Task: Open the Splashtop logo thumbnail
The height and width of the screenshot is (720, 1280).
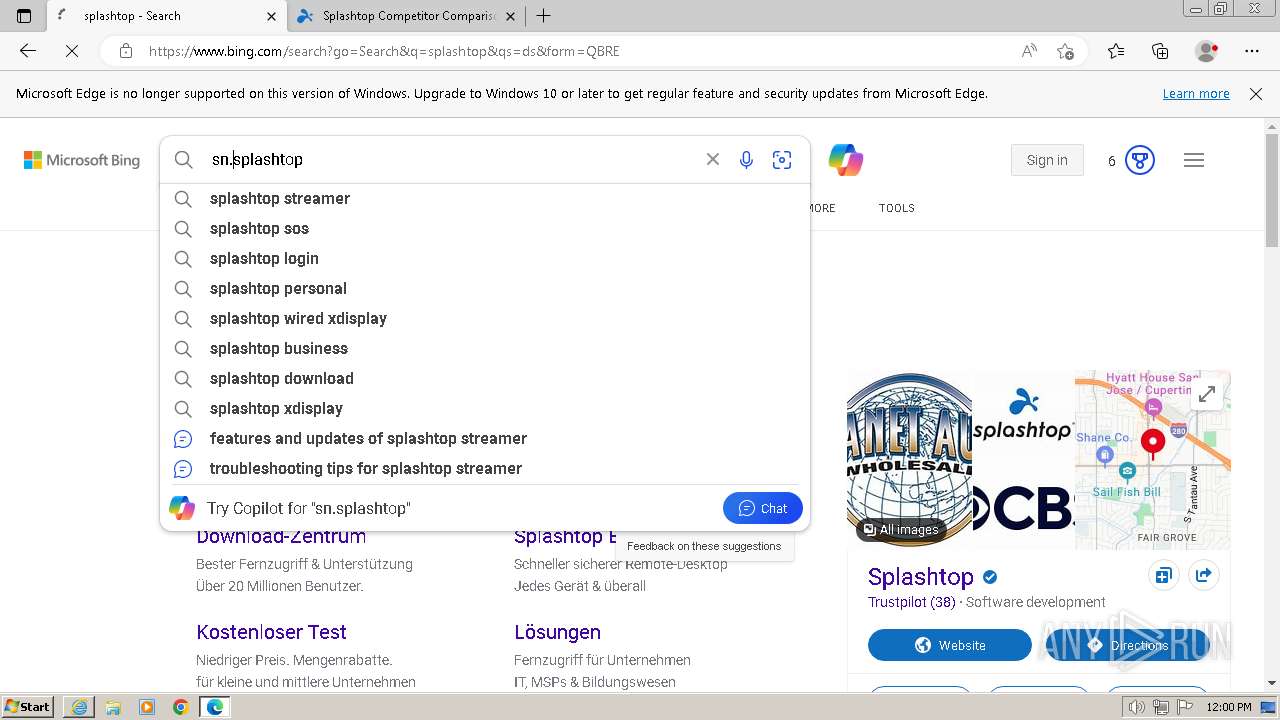Action: click(x=1023, y=416)
